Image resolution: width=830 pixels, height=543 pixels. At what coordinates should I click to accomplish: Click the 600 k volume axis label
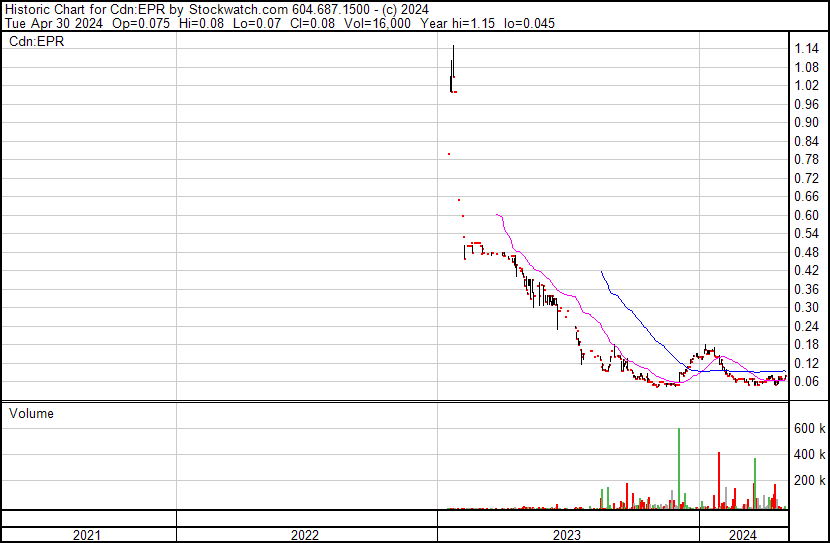point(809,429)
